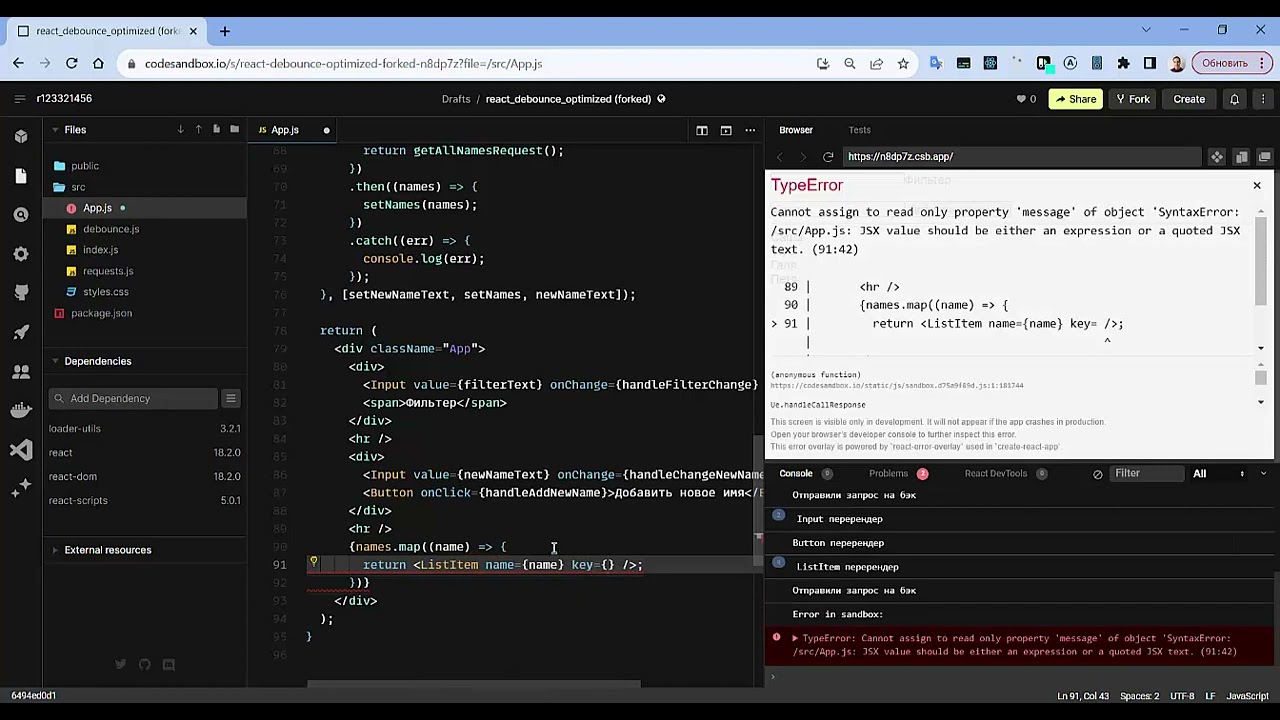1280x720 pixels.
Task: Click the upload files arrow icon
Action: click(x=198, y=130)
